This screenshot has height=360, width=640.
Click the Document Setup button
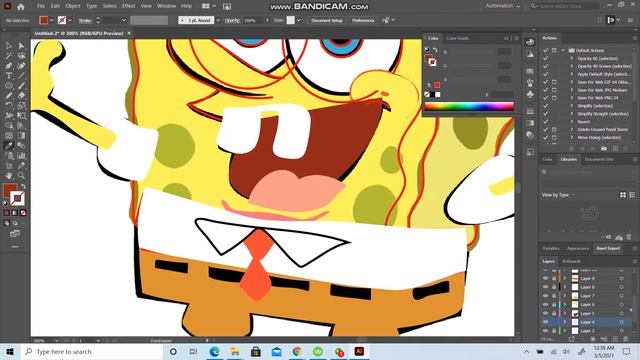(327, 20)
